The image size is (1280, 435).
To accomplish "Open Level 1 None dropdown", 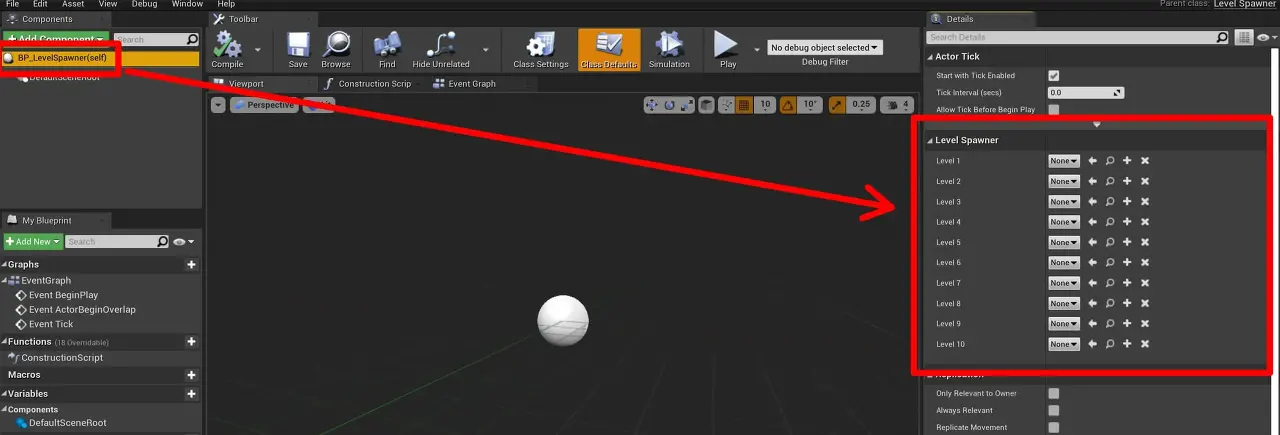I will [x=1064, y=161].
